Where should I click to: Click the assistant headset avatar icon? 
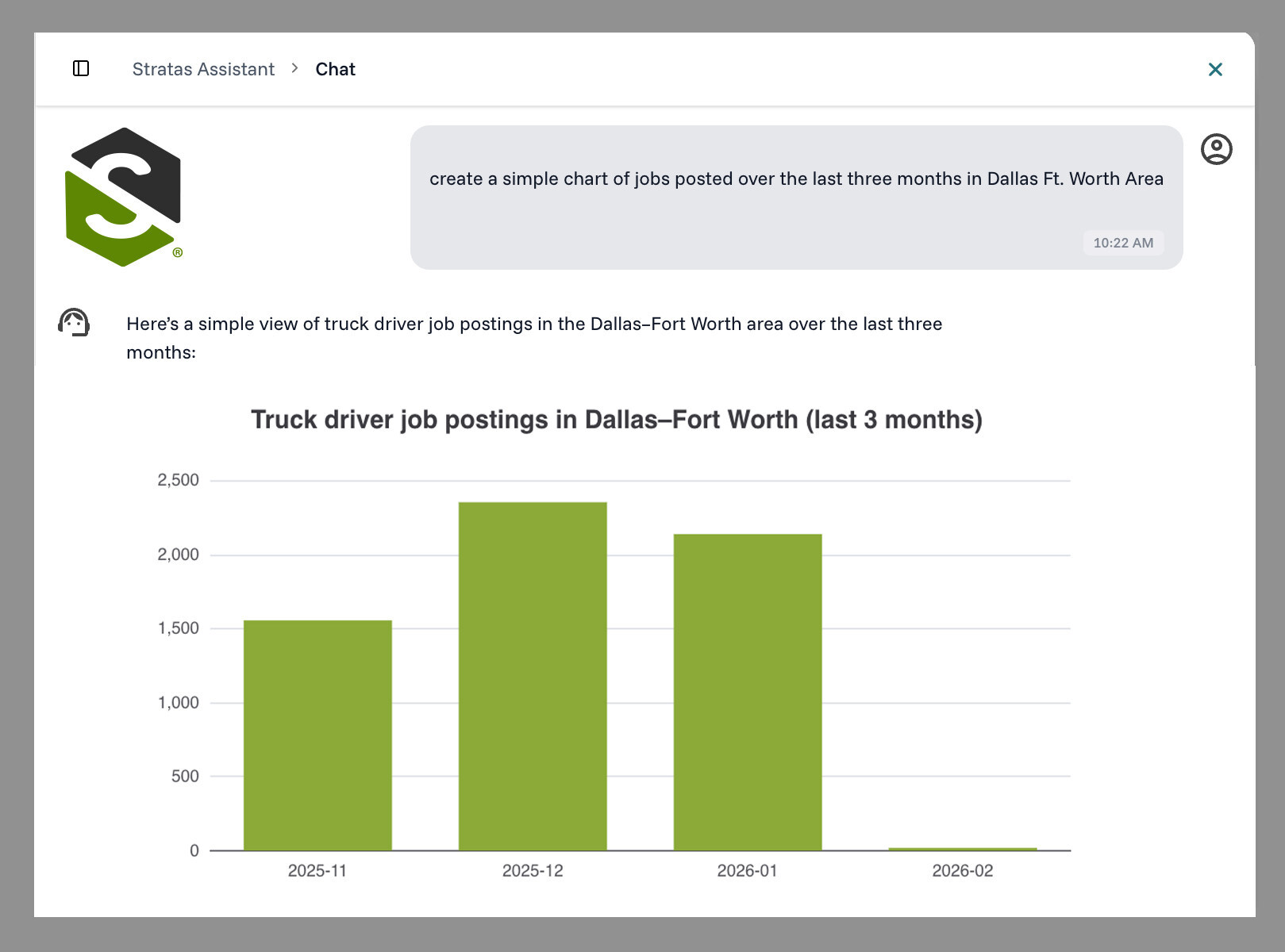74,323
